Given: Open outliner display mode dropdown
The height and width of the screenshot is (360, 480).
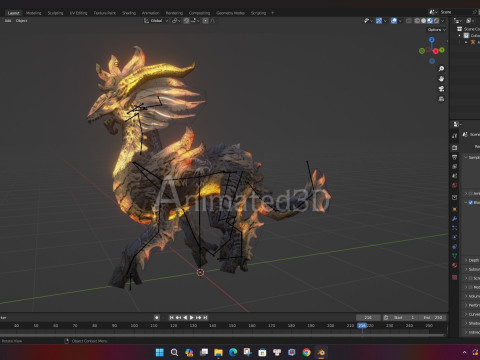Looking at the screenshot, I should pyautogui.click(x=459, y=21).
